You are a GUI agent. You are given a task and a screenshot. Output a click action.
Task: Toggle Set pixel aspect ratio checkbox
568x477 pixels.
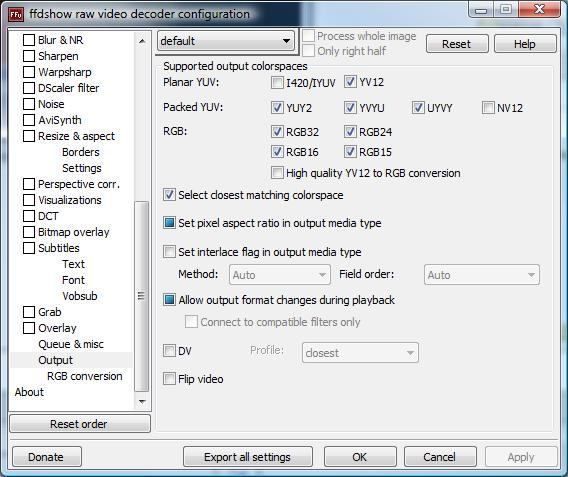pos(169,223)
